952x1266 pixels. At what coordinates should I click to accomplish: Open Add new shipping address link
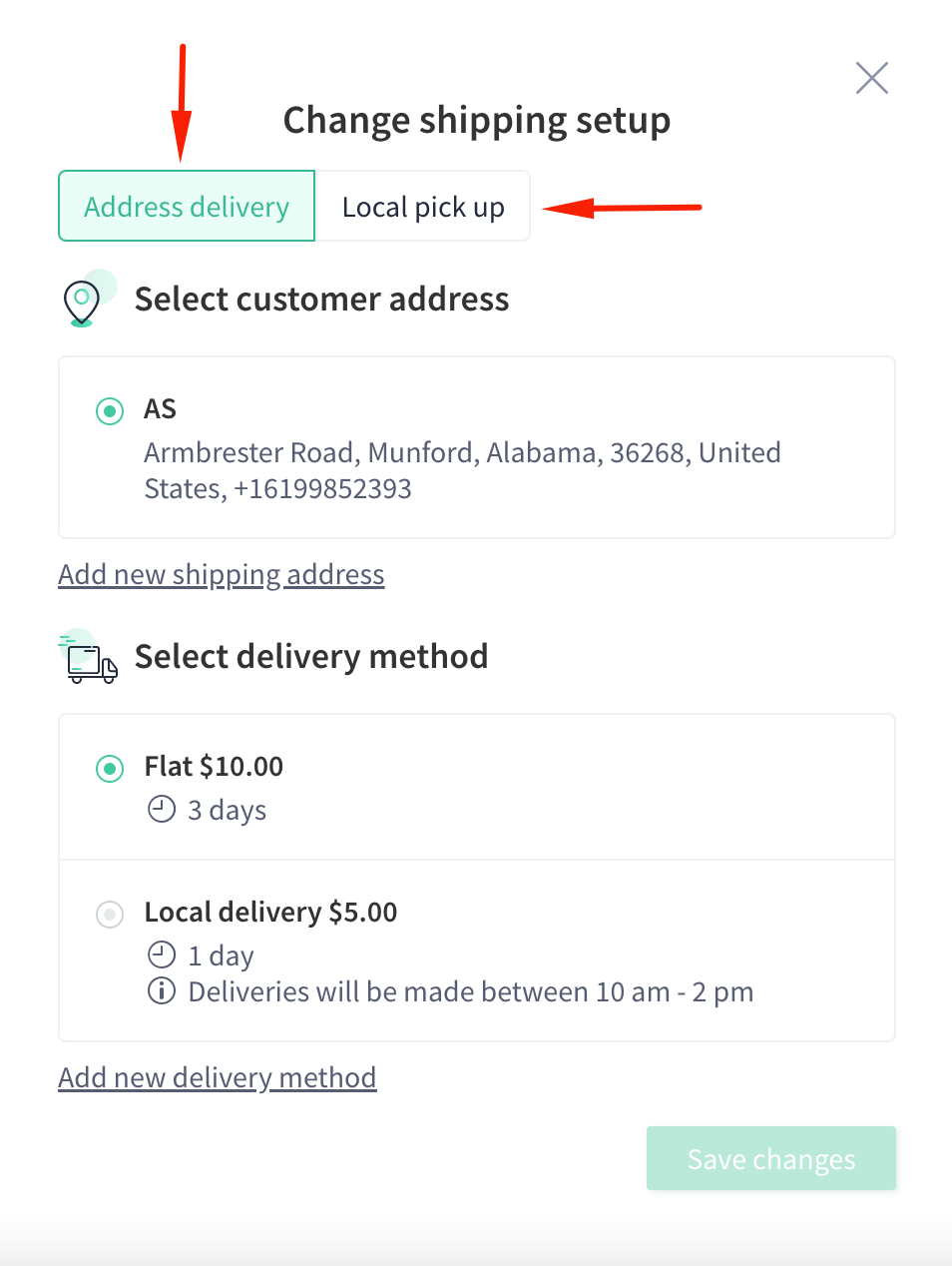222,574
